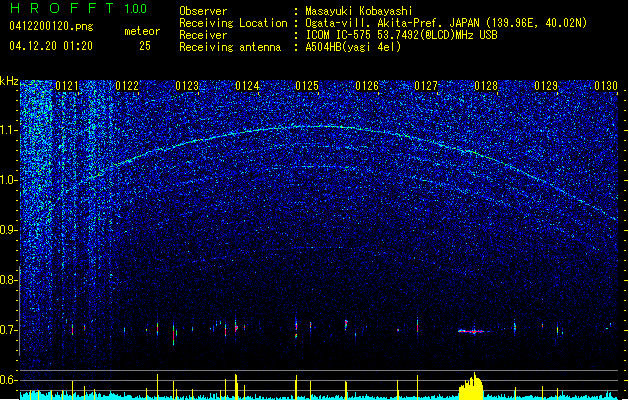Click the 'Receiver' label

(203, 35)
